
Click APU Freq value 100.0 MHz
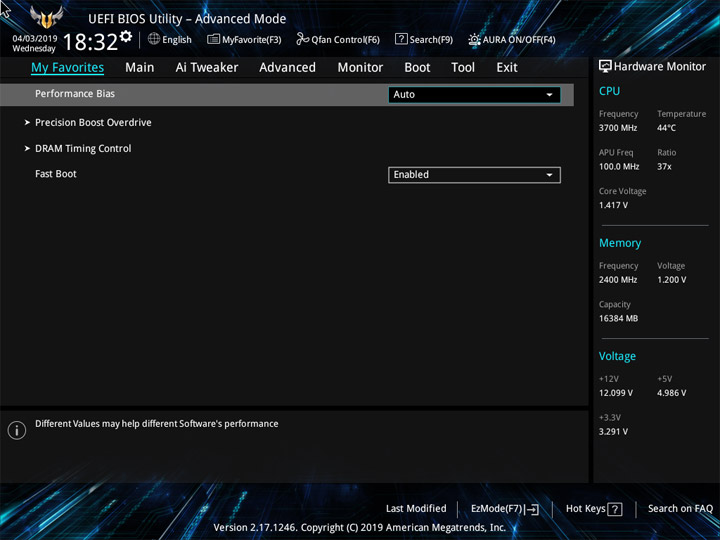(619, 166)
